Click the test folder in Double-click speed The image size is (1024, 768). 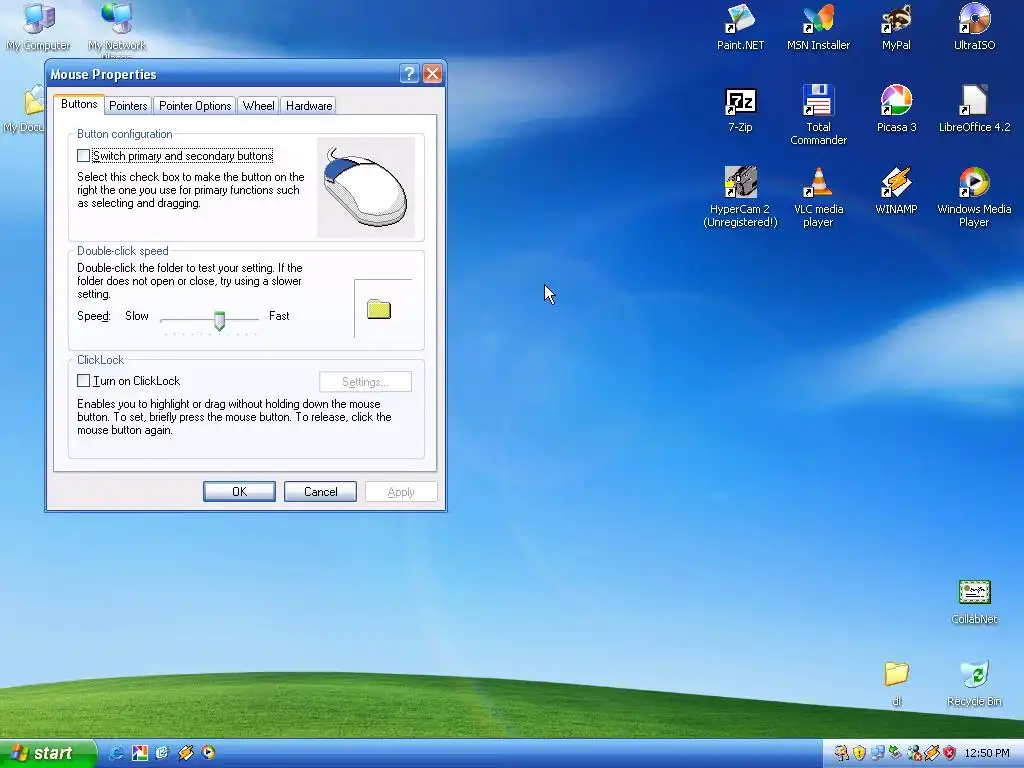(379, 309)
